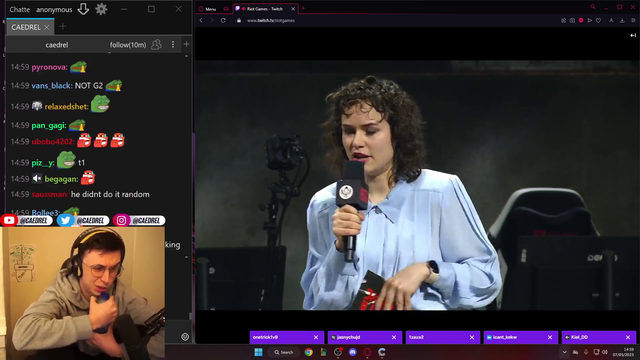640x360 pixels.
Task: Click piz__y's username in chat
Action: coord(43,162)
